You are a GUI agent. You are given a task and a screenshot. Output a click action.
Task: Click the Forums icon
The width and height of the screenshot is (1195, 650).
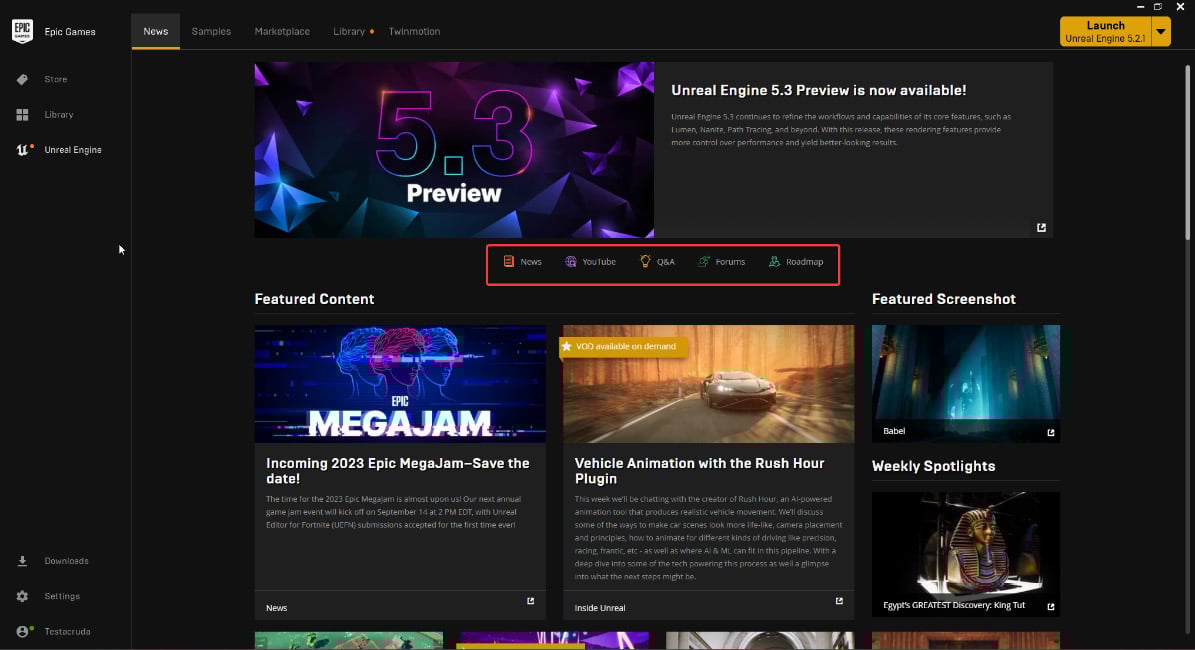[x=703, y=261]
